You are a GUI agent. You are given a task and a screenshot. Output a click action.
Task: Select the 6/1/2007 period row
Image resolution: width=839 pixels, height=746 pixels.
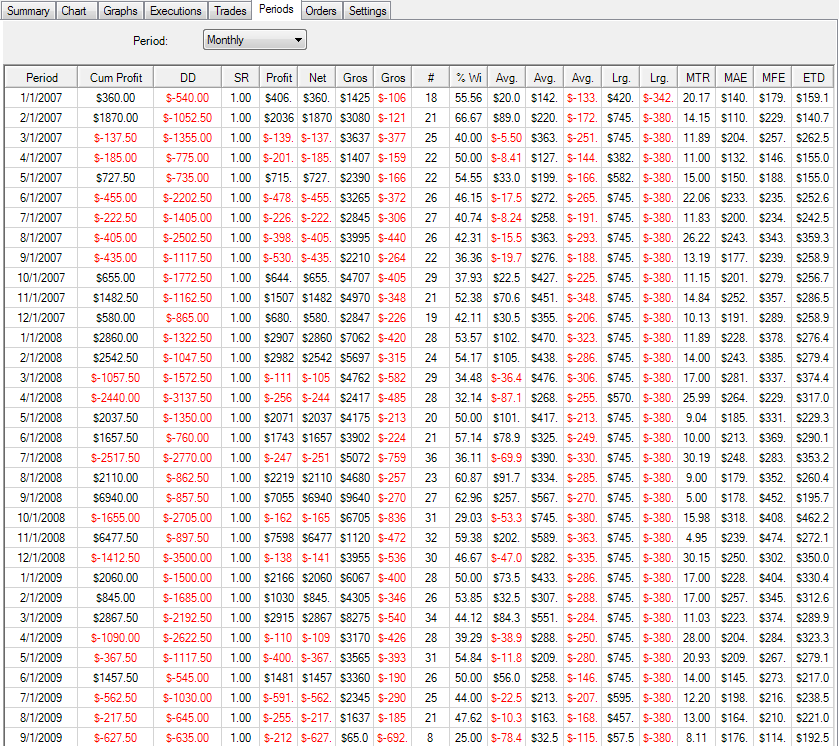click(420, 197)
